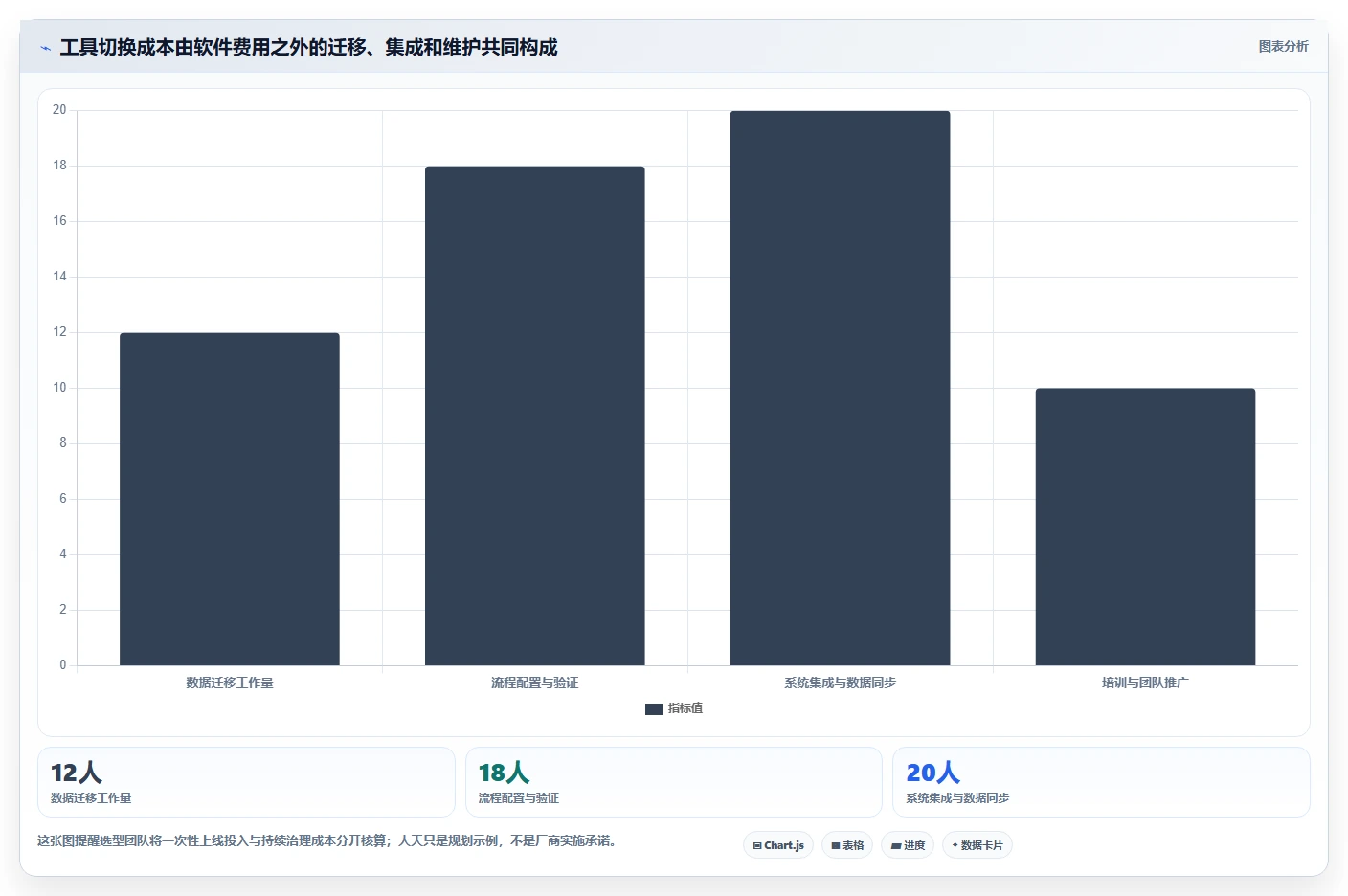This screenshot has height=896, width=1348.
Task: Click the x-axis label 系统集成与数据同步
Action: tap(841, 683)
